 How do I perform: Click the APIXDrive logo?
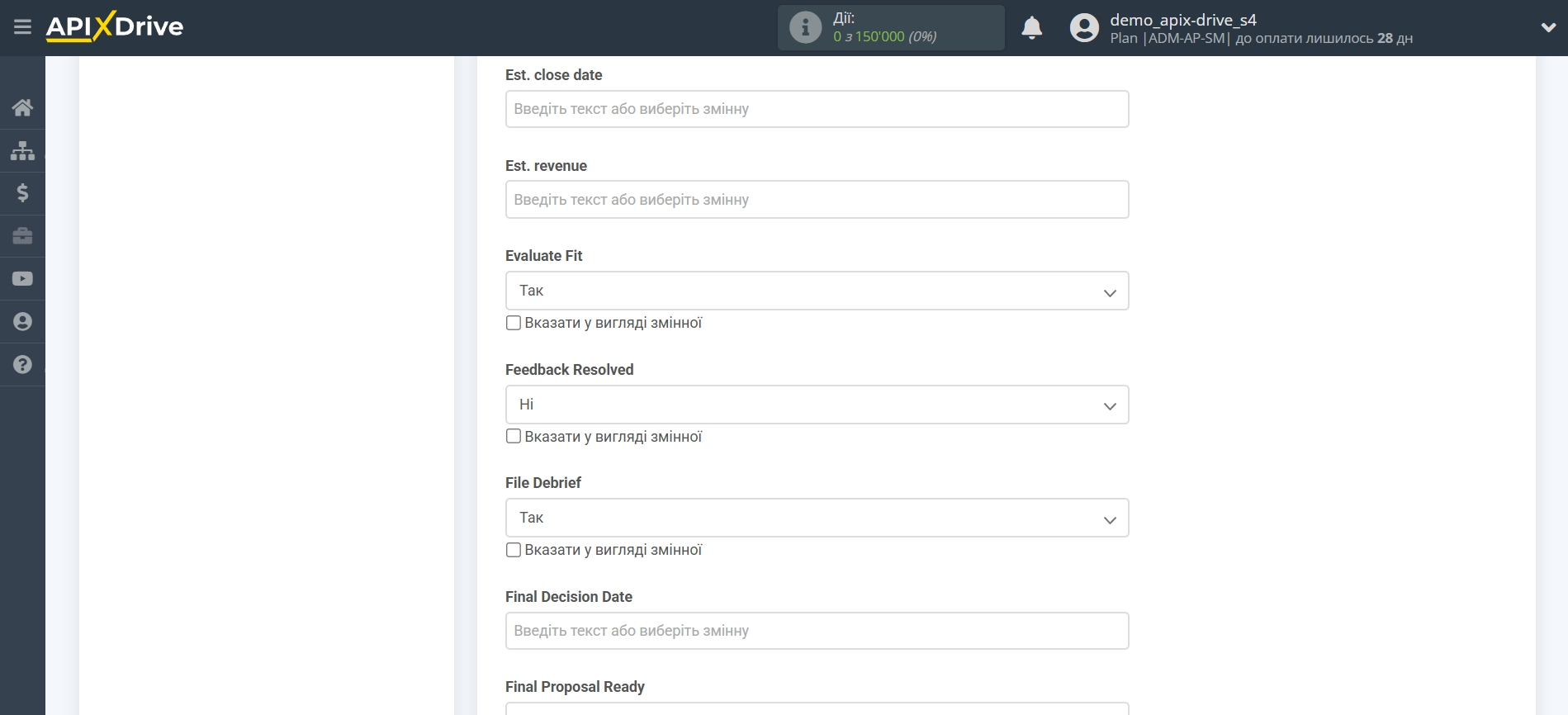tap(115, 26)
